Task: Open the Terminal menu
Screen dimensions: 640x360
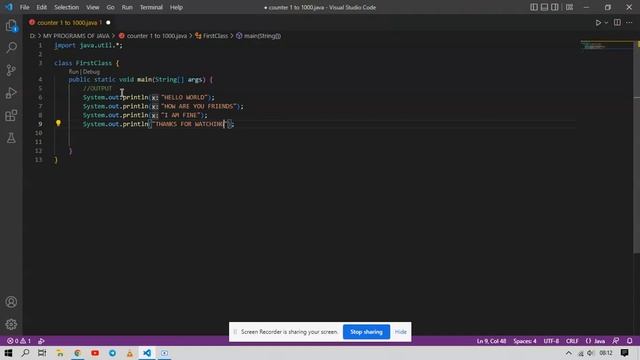Action: [151, 7]
